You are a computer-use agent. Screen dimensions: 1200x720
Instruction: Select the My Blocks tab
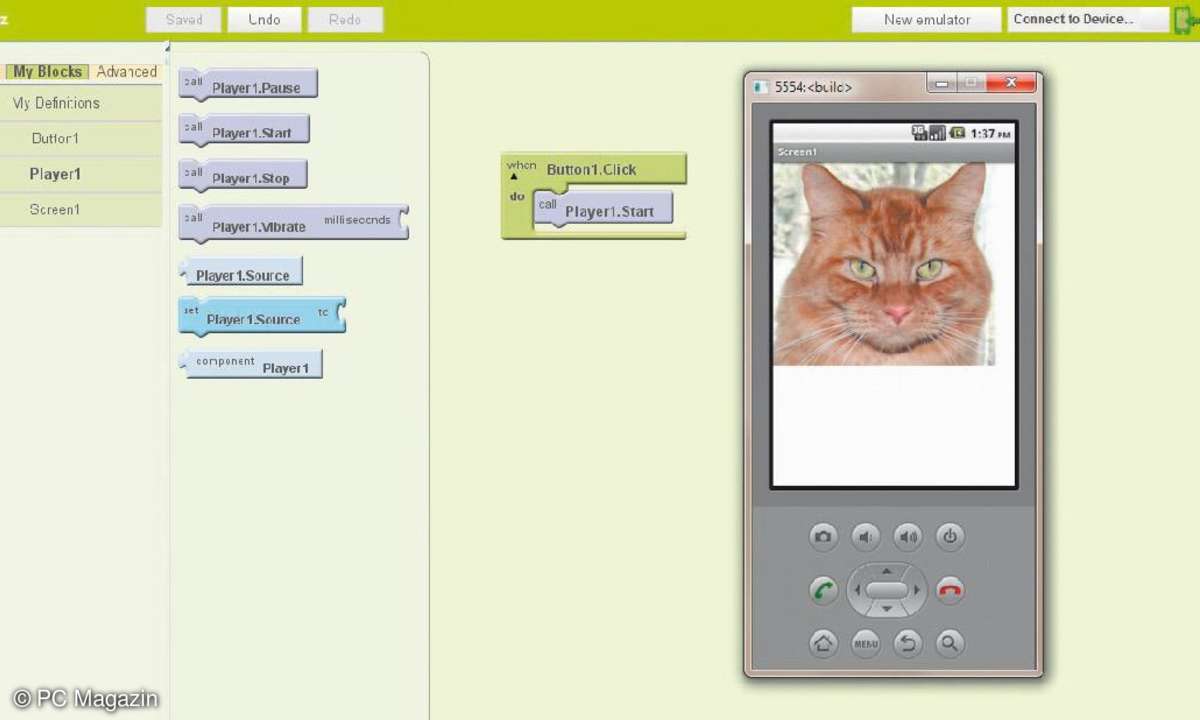point(48,72)
